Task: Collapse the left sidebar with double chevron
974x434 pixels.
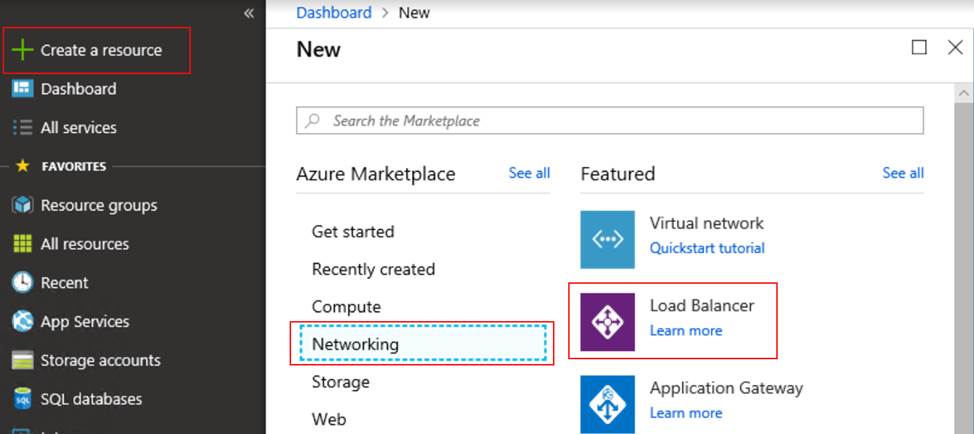Action: (x=249, y=14)
